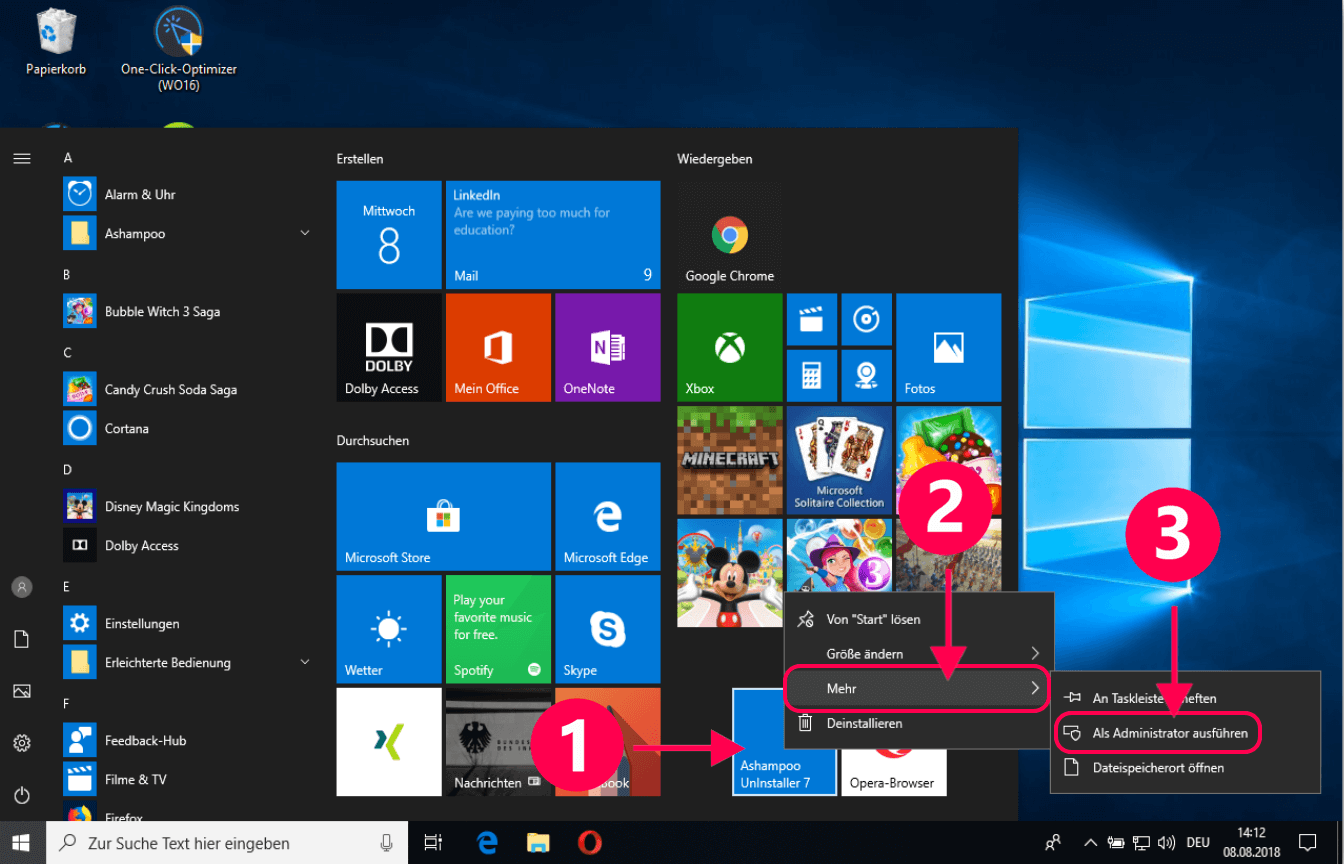Click the taskbar search field
This screenshot has width=1344, height=864.
(227, 843)
